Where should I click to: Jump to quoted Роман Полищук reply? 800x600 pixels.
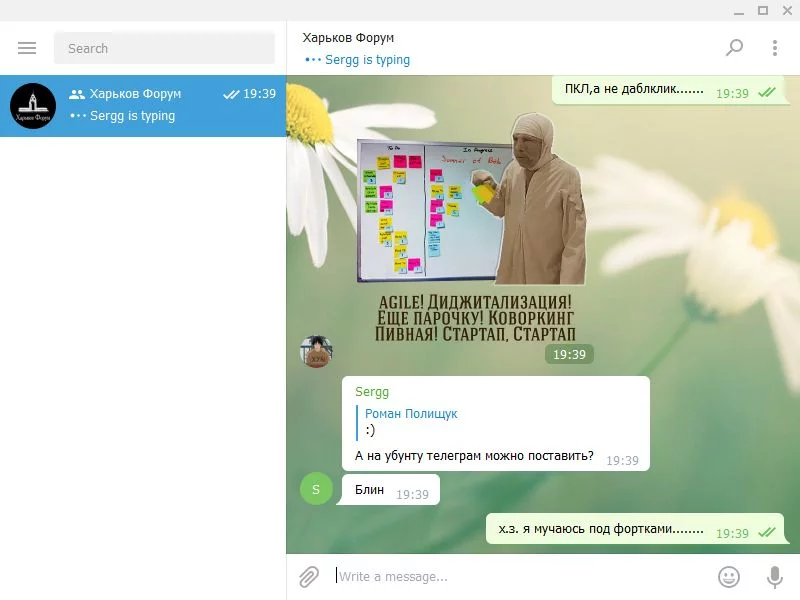[411, 421]
